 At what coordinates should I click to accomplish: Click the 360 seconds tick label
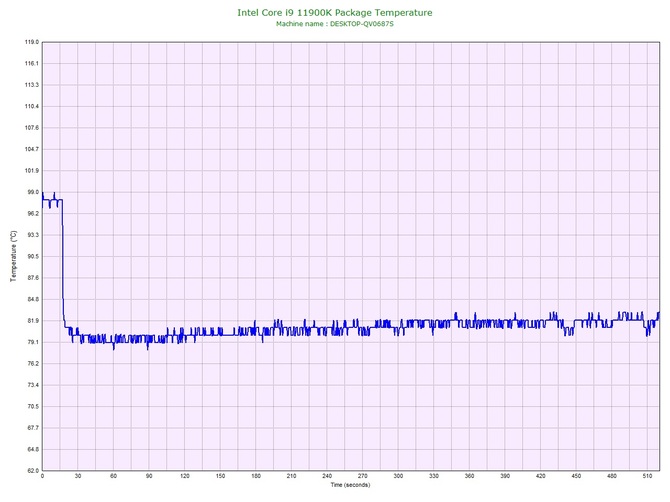point(469,476)
